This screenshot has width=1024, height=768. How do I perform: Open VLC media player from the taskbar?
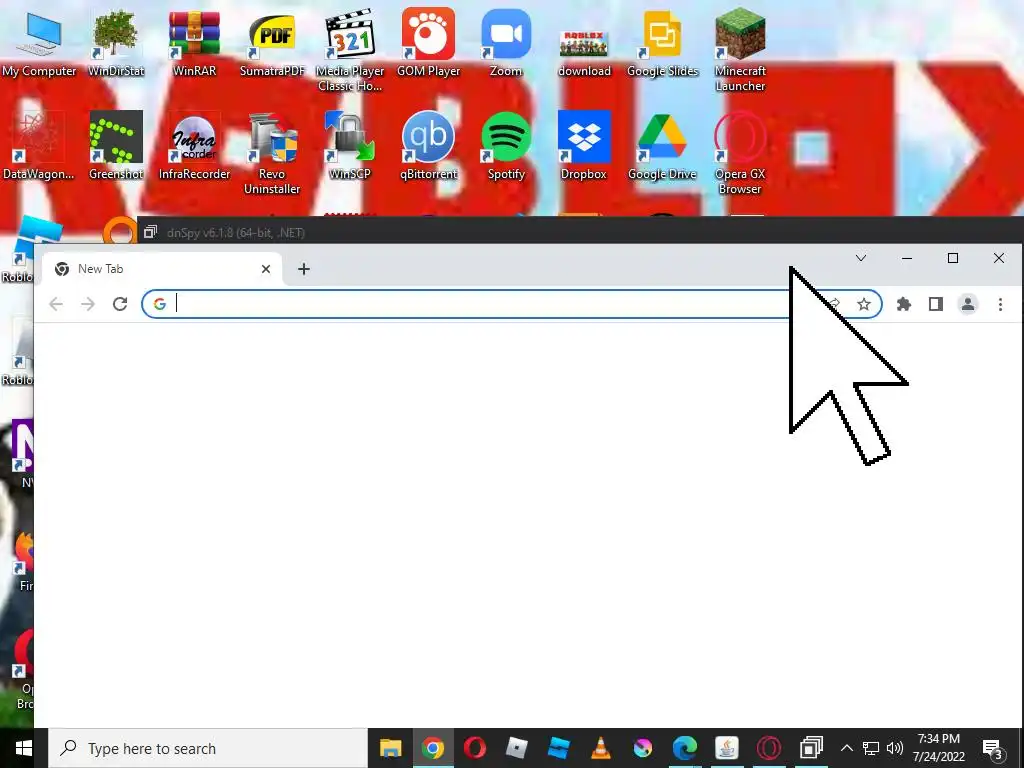click(600, 748)
